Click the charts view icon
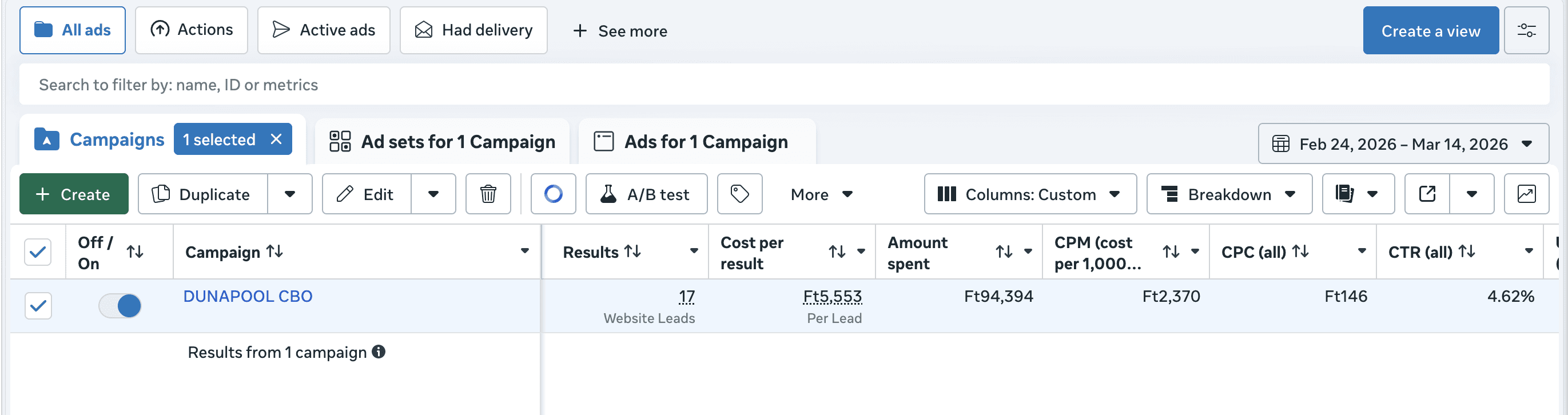Screen dimensions: 1568x415 click(1526, 194)
